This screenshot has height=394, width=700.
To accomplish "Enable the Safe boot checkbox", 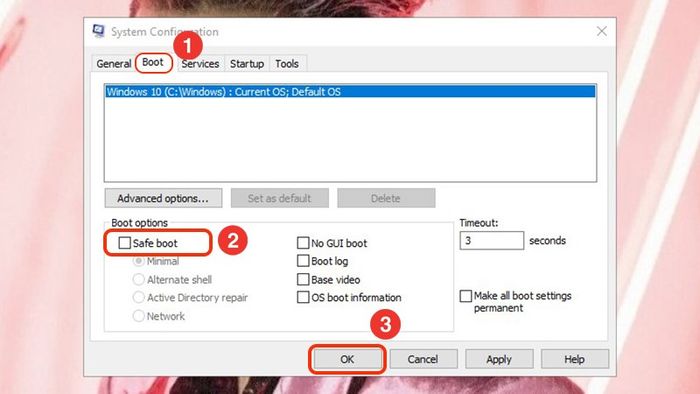I will point(125,243).
